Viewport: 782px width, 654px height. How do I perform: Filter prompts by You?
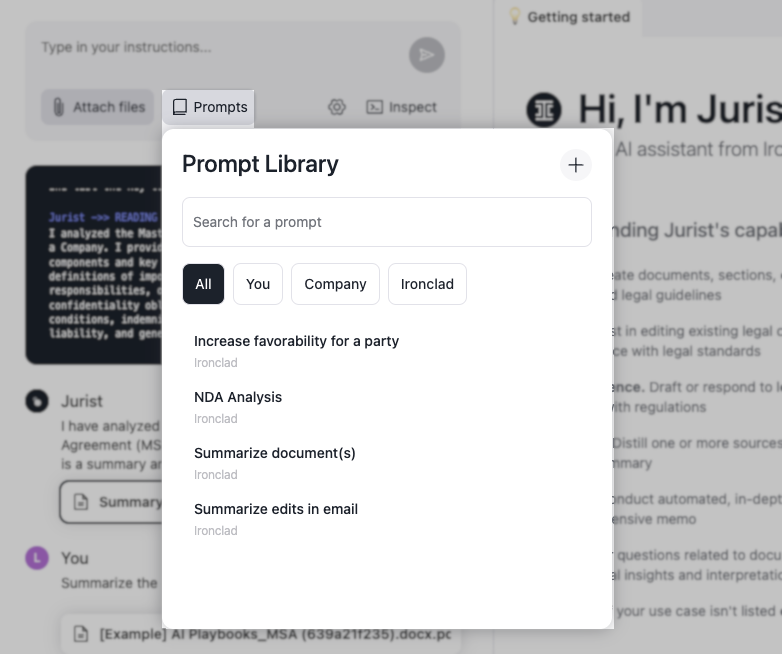258,284
